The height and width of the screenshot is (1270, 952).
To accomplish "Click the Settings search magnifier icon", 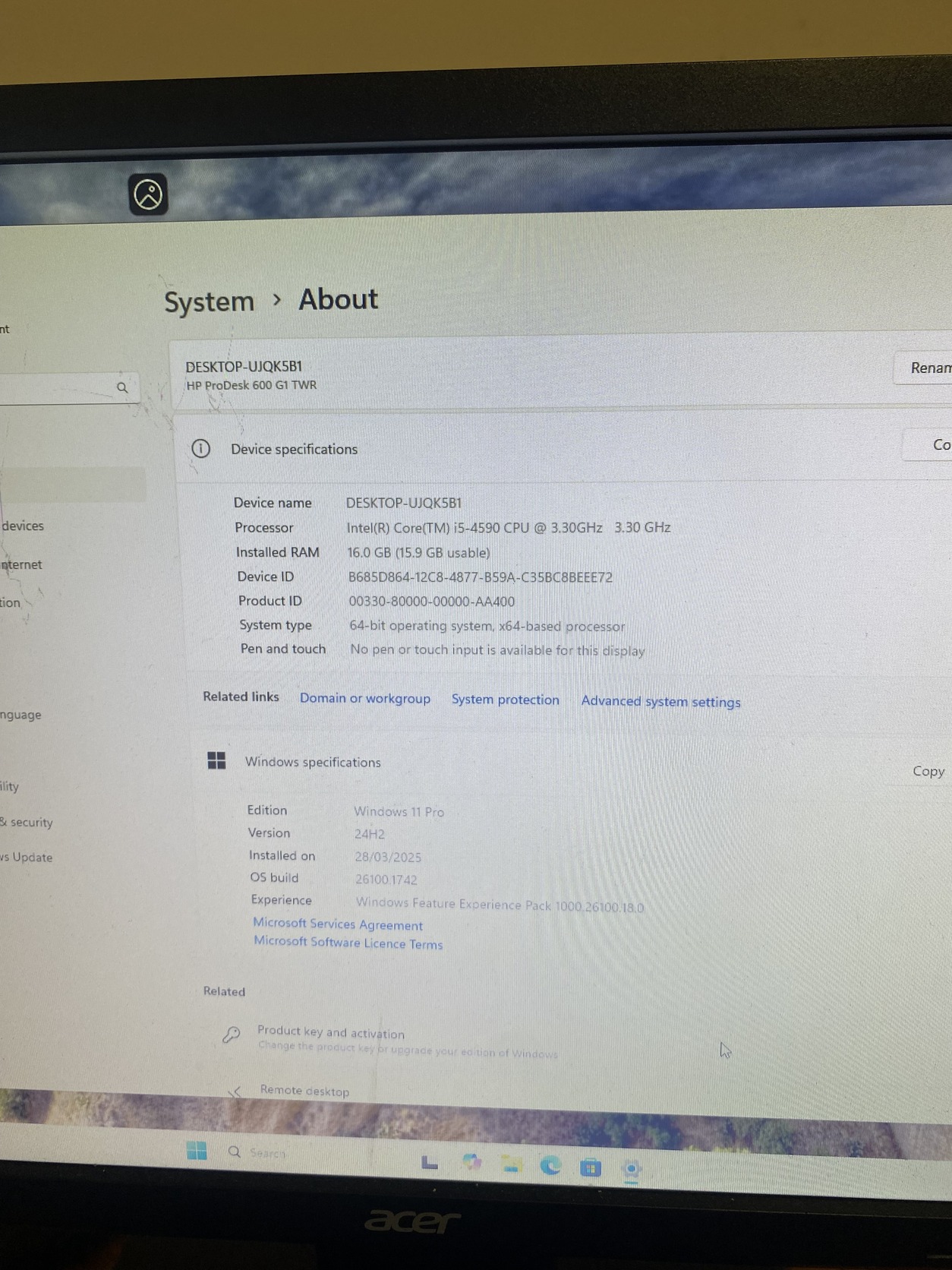I will point(122,387).
